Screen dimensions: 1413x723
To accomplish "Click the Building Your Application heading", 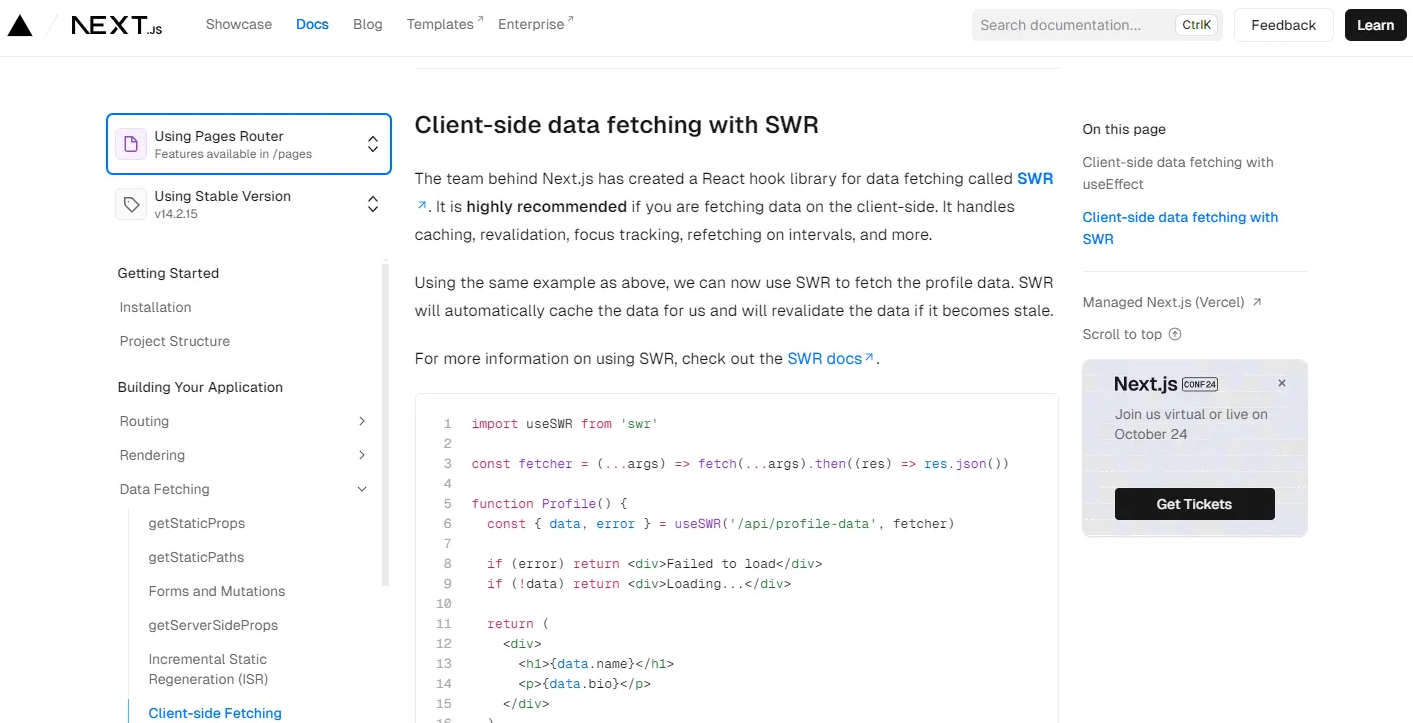I will tap(200, 387).
